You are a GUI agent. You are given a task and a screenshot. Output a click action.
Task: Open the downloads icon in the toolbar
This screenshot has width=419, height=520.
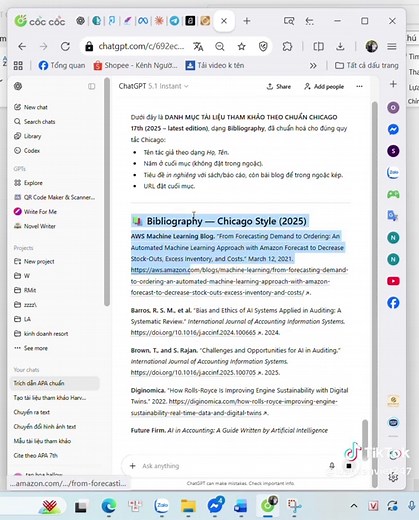(340, 46)
